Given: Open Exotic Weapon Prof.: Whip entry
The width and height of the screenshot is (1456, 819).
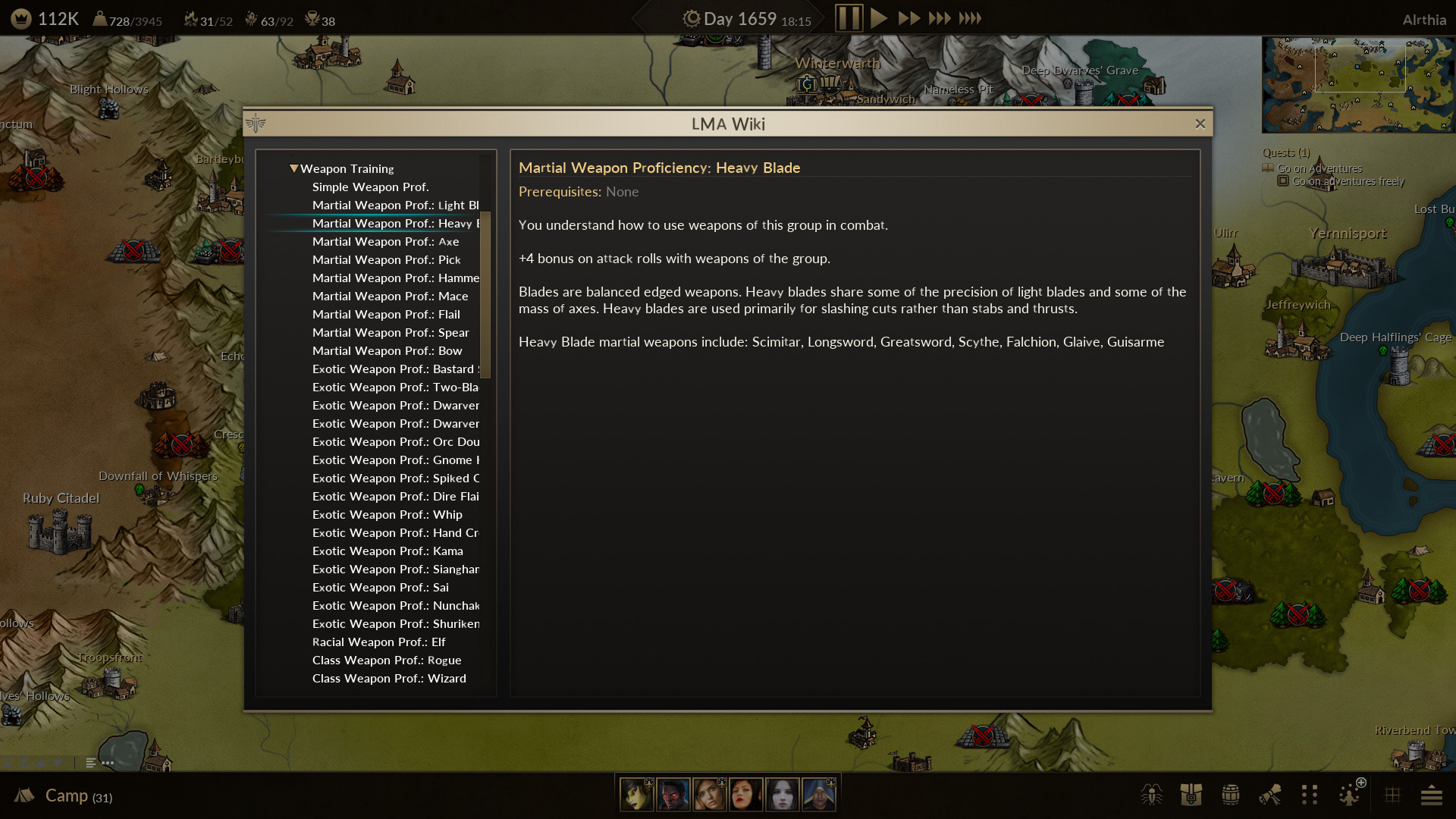Looking at the screenshot, I should [387, 514].
